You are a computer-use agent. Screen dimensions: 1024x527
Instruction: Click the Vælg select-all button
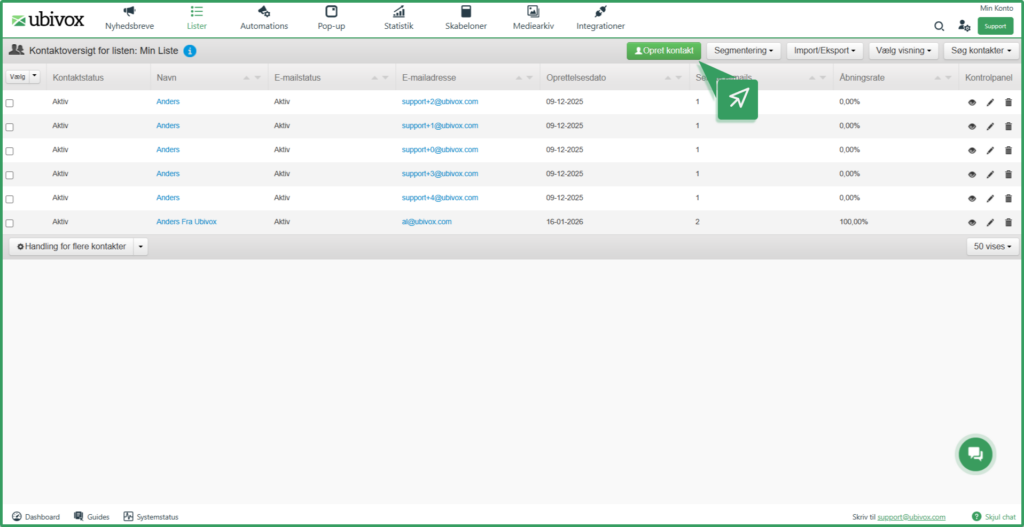click(x=18, y=76)
